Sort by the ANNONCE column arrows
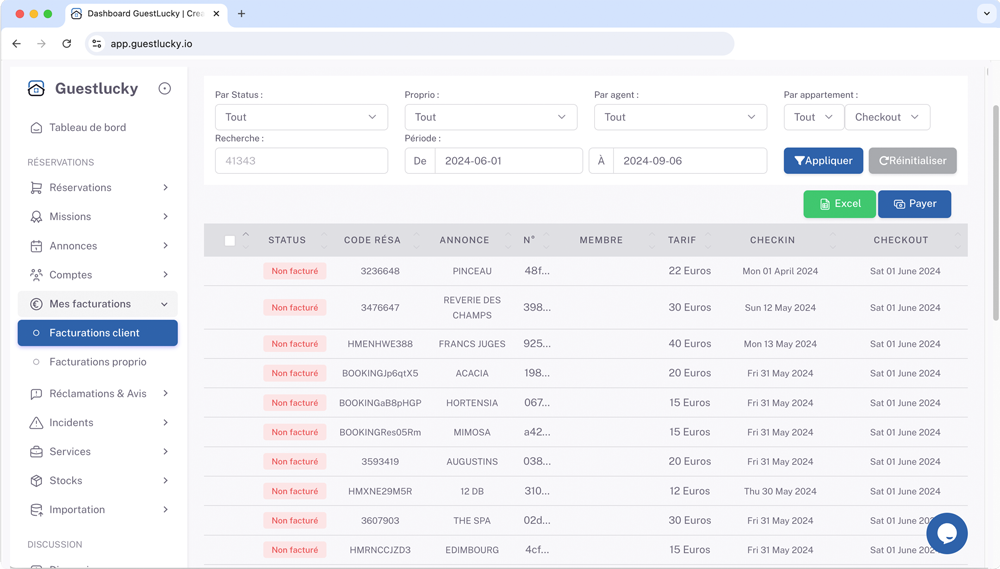 pos(508,240)
